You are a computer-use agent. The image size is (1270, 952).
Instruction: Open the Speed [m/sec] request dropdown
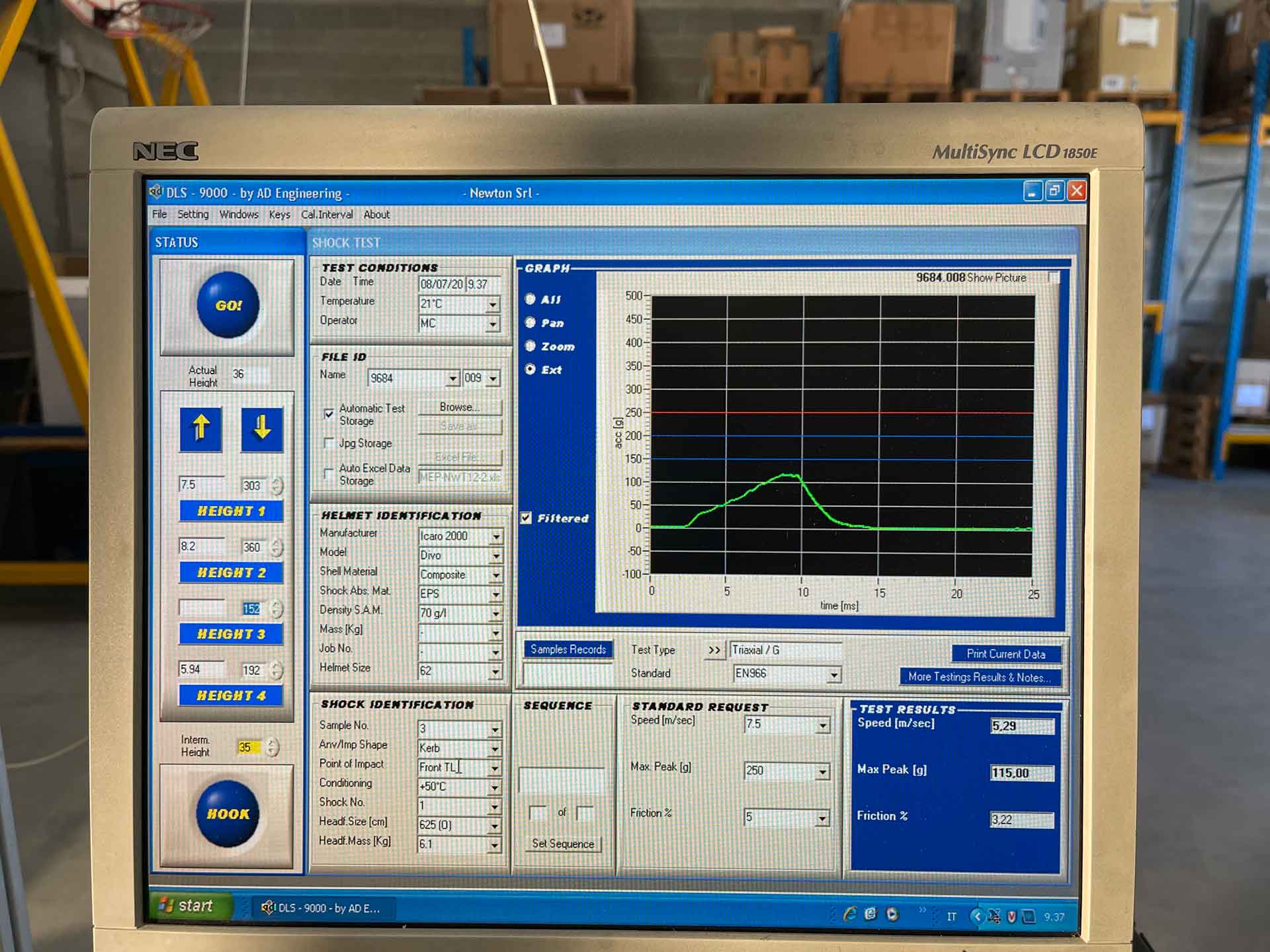tap(822, 725)
